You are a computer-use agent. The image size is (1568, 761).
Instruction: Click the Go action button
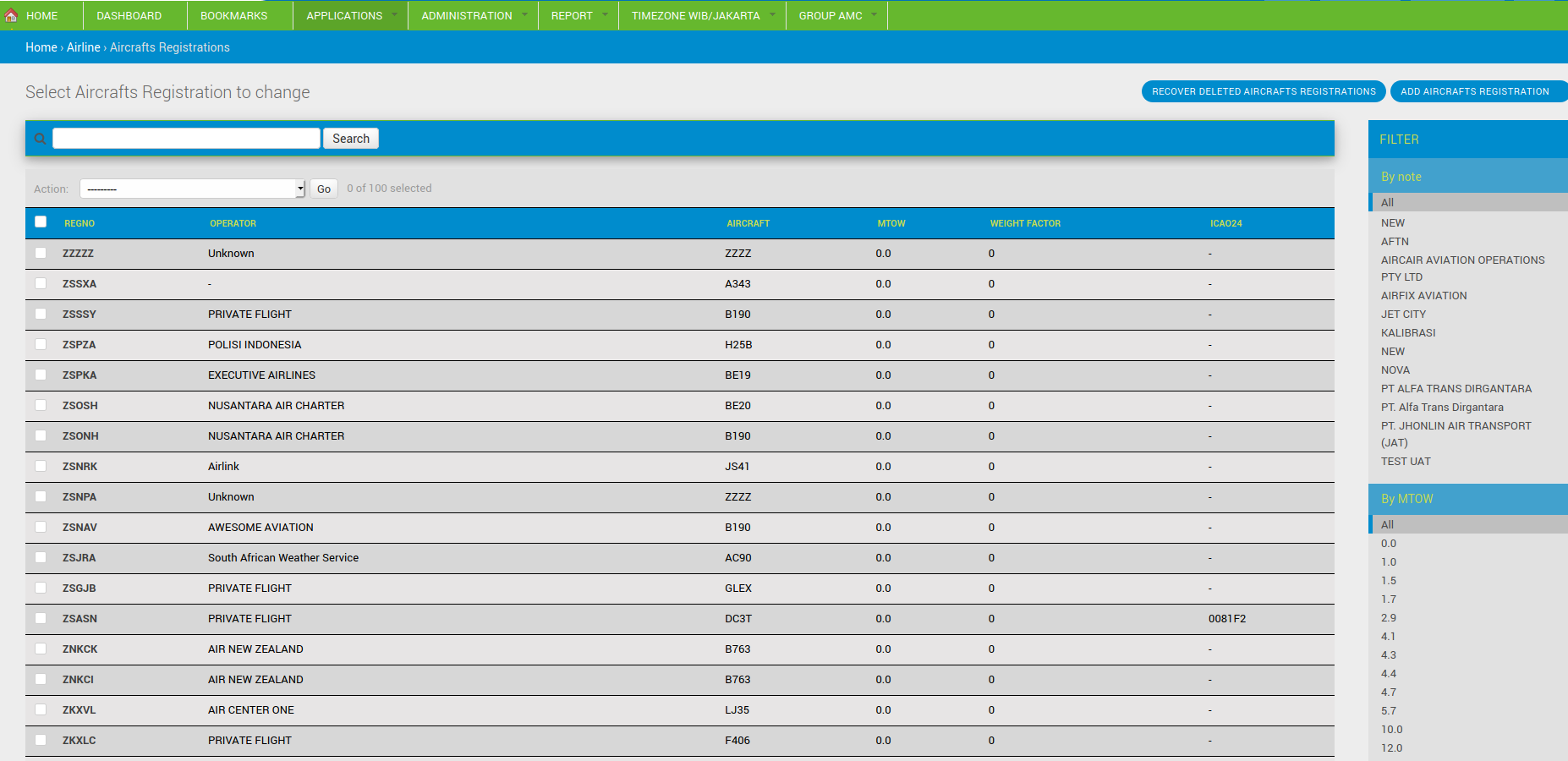click(x=324, y=189)
